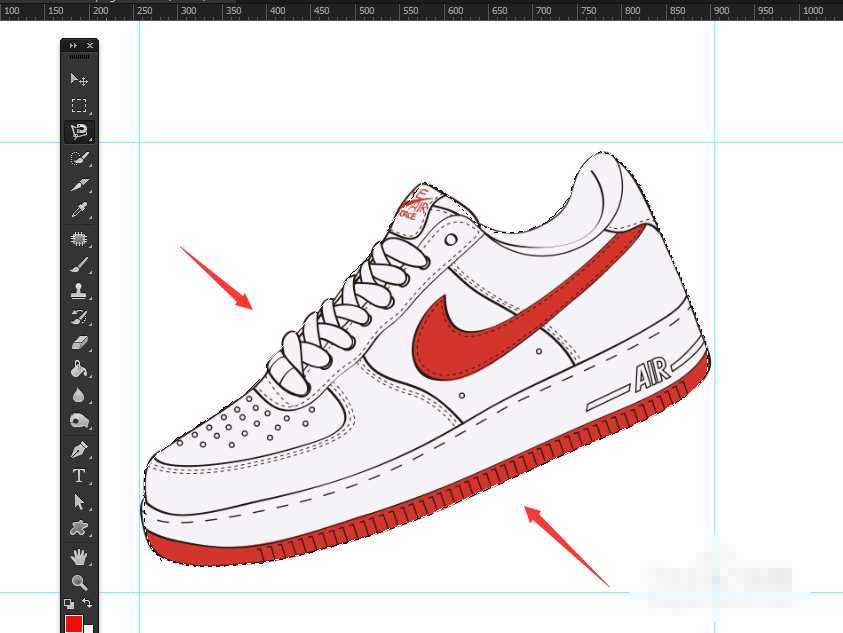Select the Pen tool
Screen dimensions: 843x633
point(79,449)
